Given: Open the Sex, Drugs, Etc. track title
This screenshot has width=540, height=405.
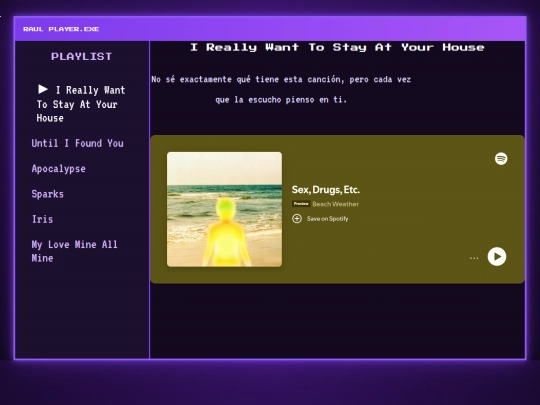Looking at the screenshot, I should (x=326, y=190).
